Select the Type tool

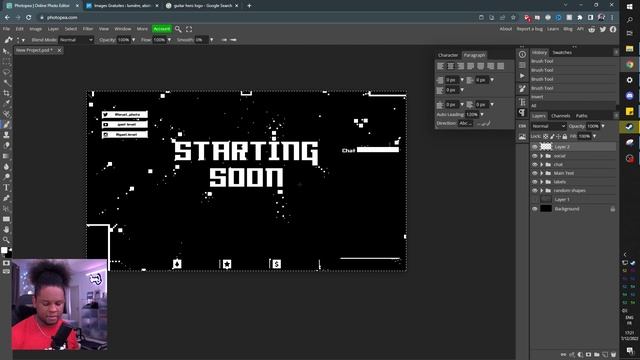click(x=6, y=188)
